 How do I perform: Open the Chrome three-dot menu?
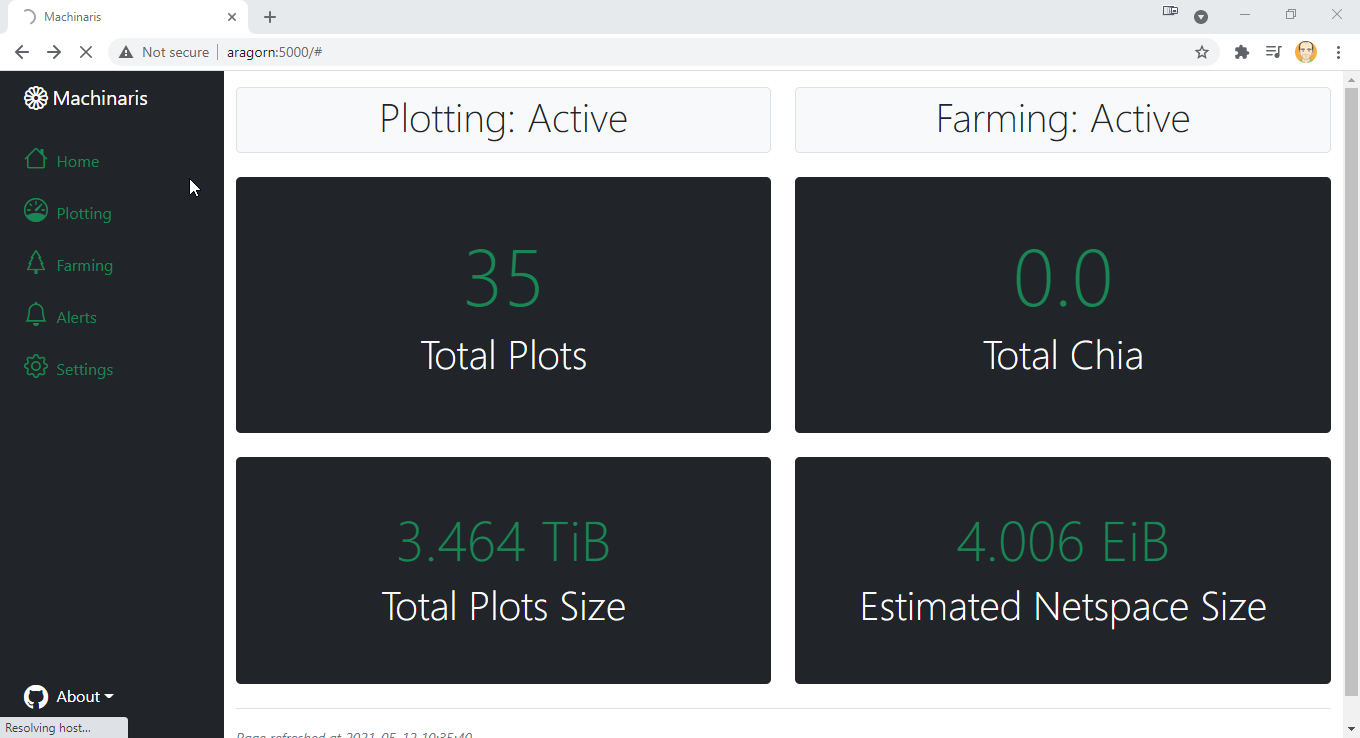point(1338,52)
